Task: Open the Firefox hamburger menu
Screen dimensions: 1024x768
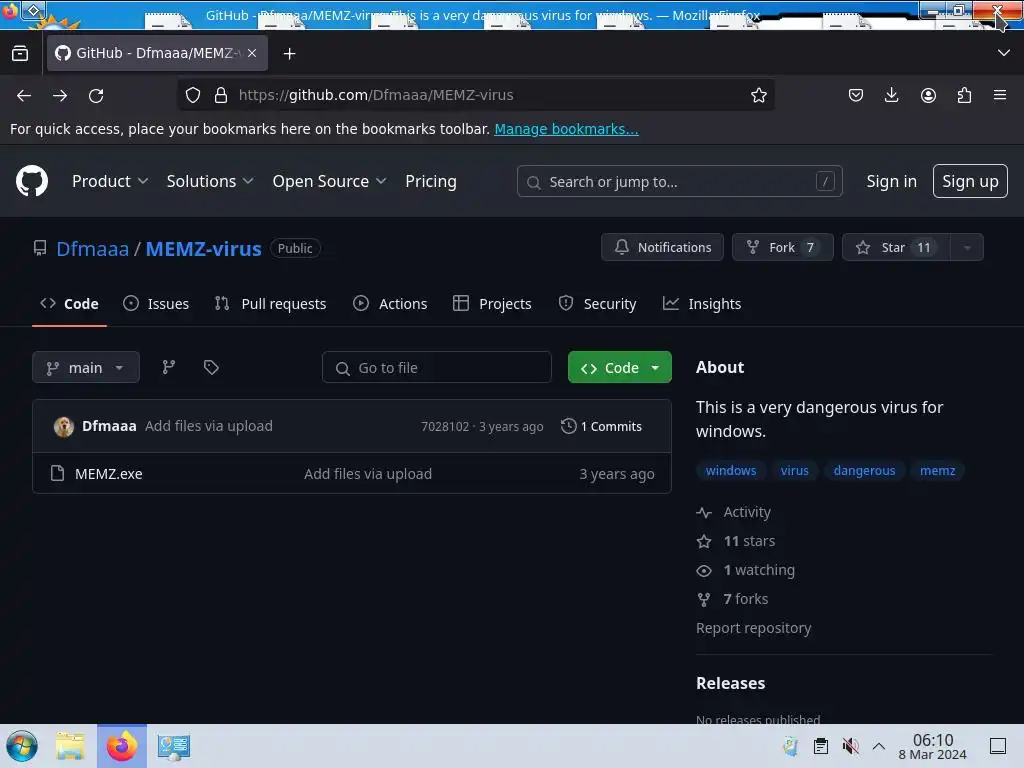Action: coord(1000,95)
